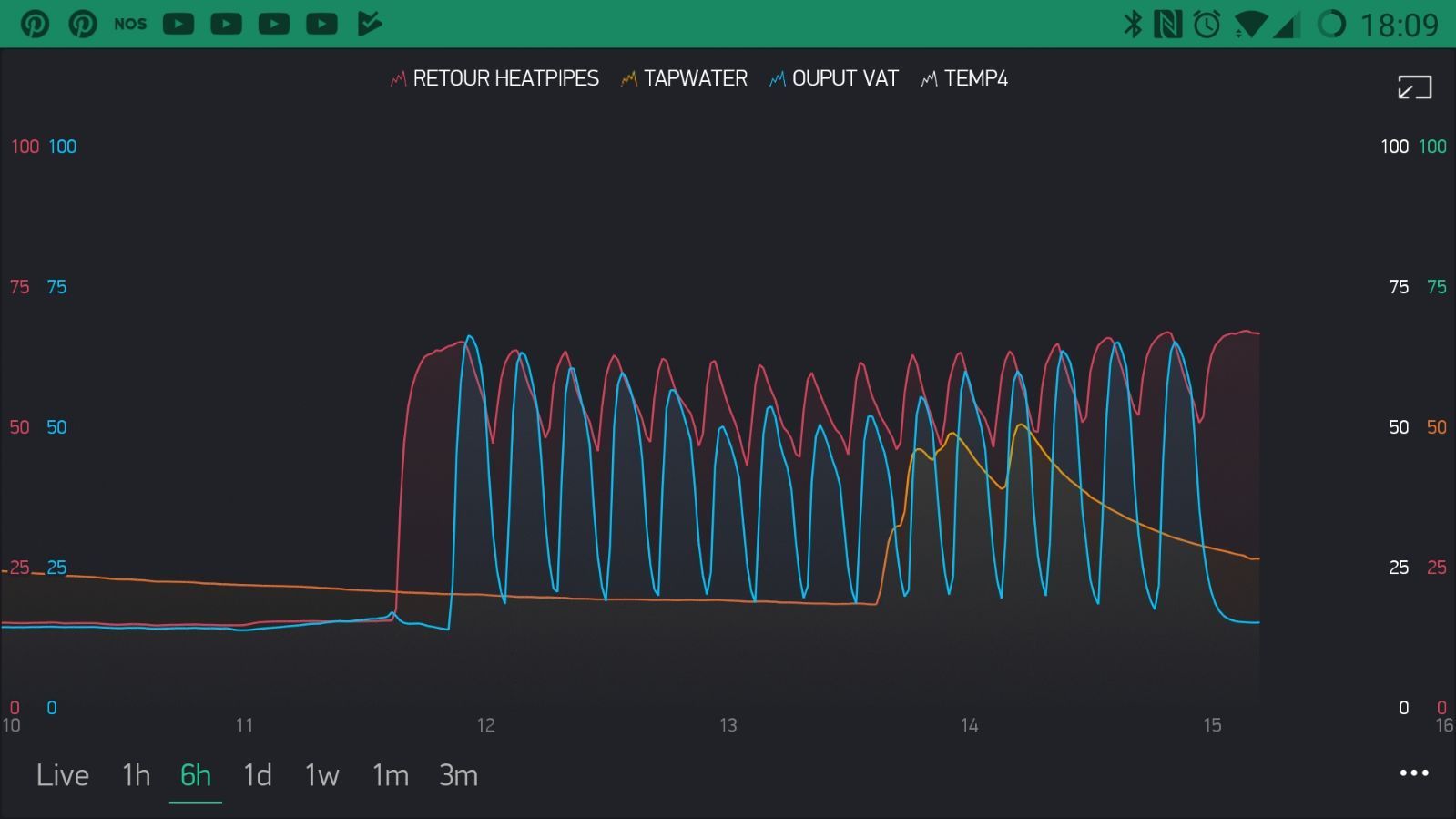Tap the mobile signal strength icon
Viewport: 1456px width, 819px height.
pos(1285,25)
